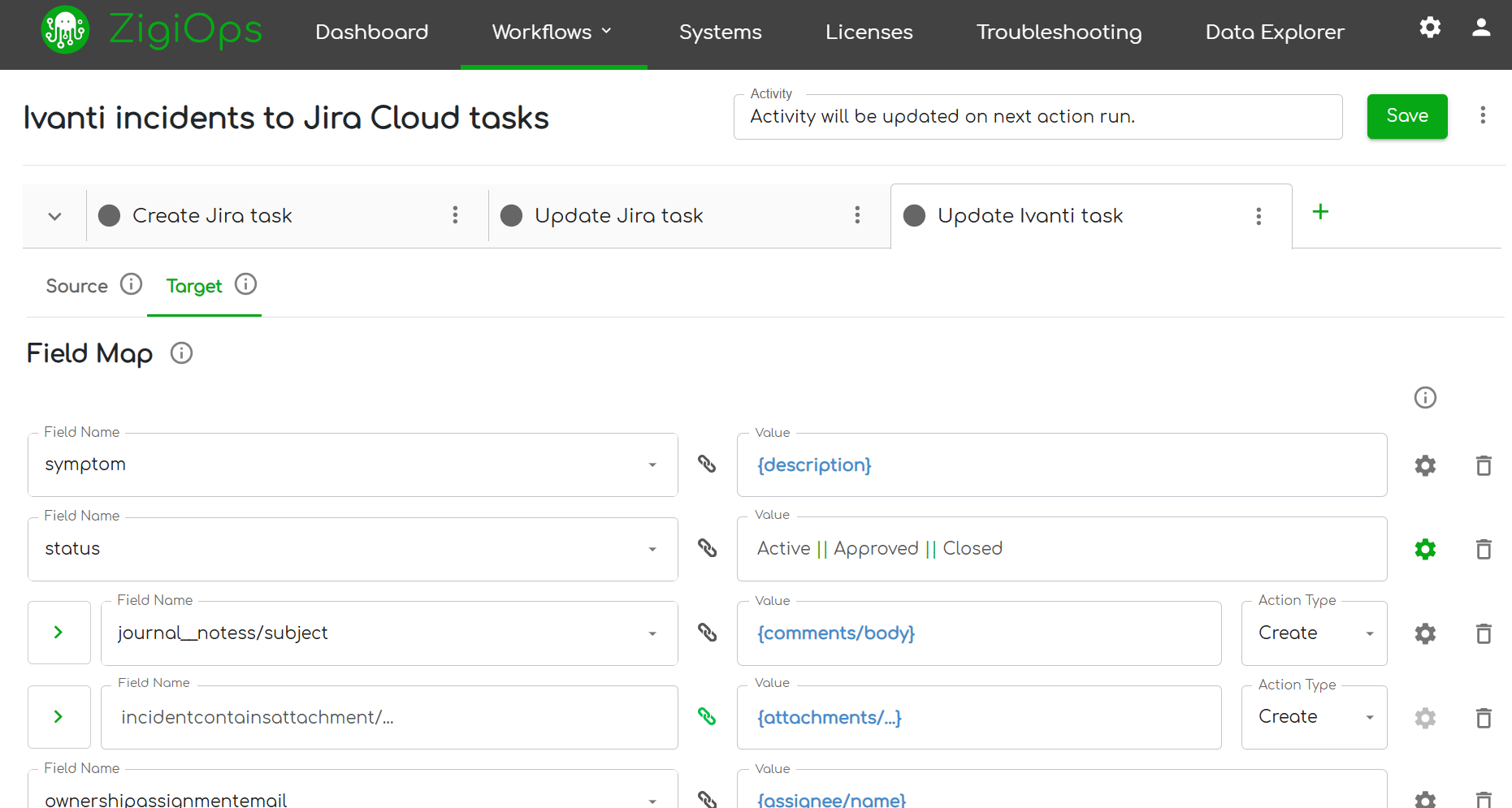The height and width of the screenshot is (808, 1512).
Task: Open the kebab menu beside Save
Action: tap(1483, 115)
